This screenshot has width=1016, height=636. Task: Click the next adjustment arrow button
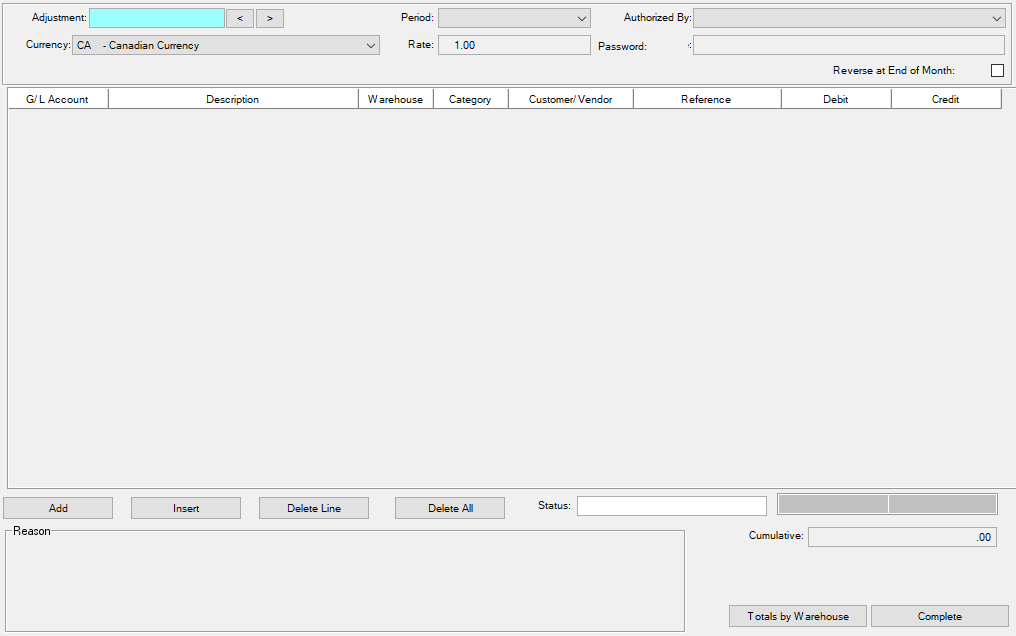pos(270,18)
